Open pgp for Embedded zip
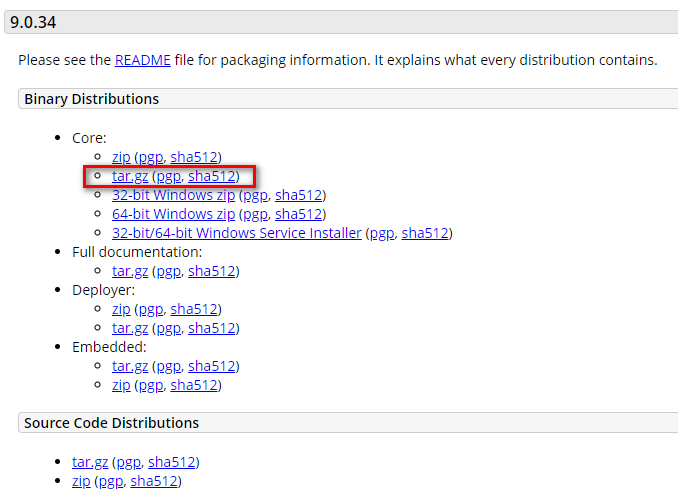Image resolution: width=678 pixels, height=496 pixels. point(150,385)
